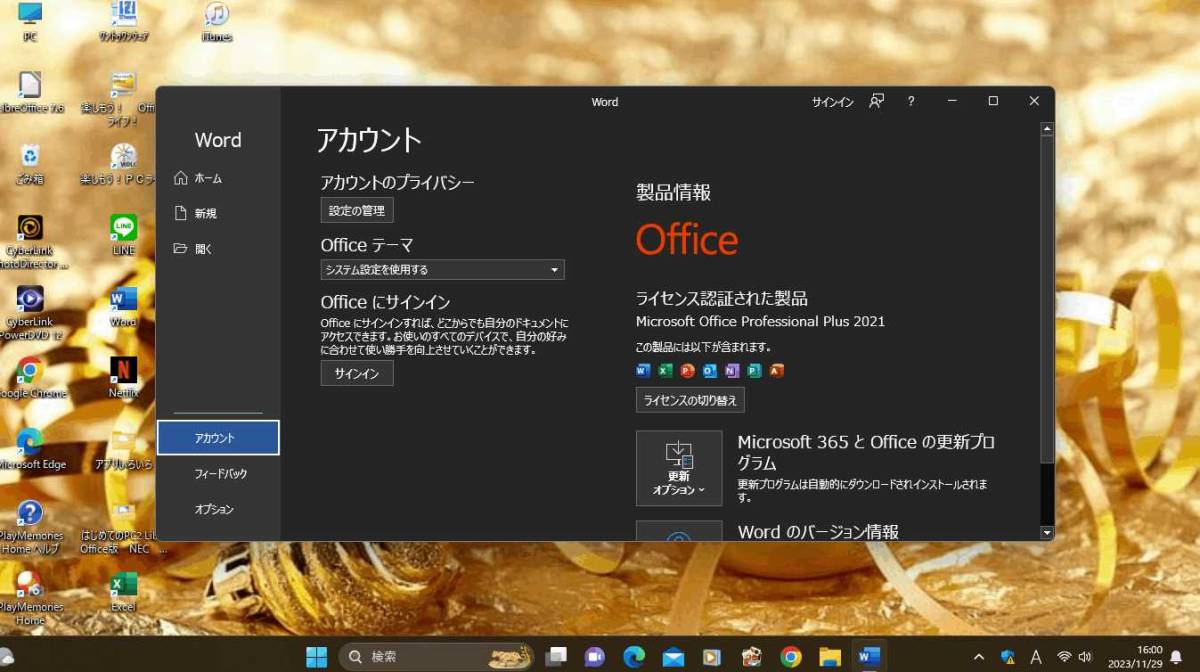Open the 開く page in Word sidebar
1200x672 pixels.
pyautogui.click(x=194, y=249)
